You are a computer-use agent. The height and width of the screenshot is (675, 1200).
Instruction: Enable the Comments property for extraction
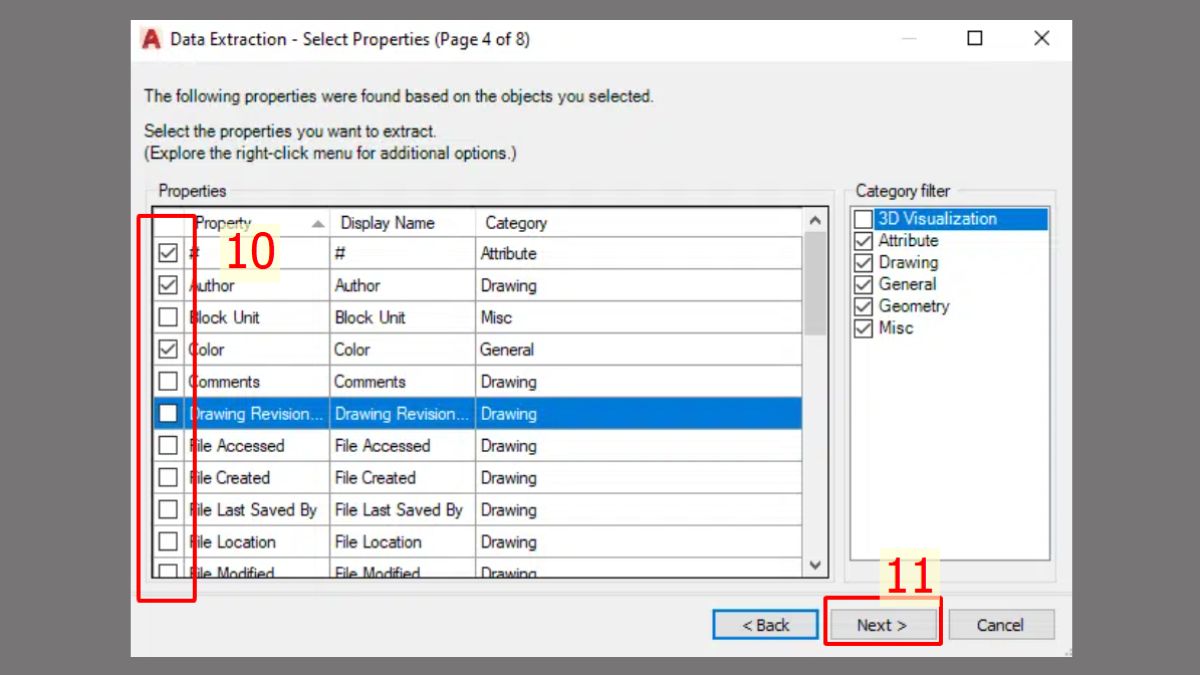click(168, 381)
